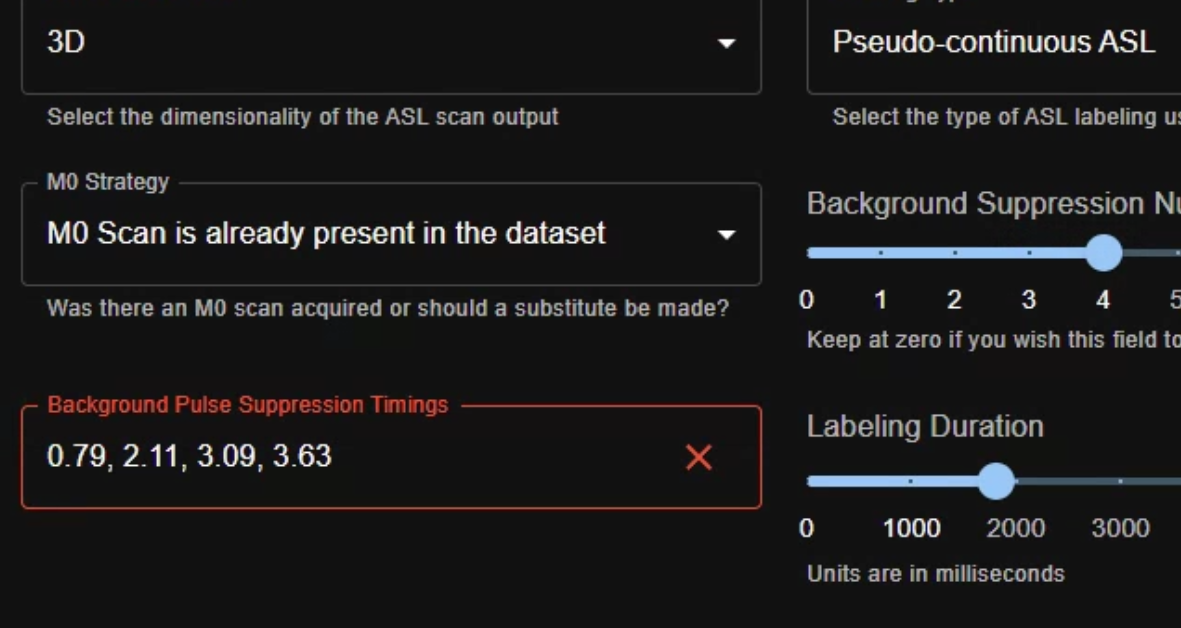This screenshot has height=628, width=1181.
Task: Set Labeling Duration to 3000 milliseconds
Action: click(1122, 482)
